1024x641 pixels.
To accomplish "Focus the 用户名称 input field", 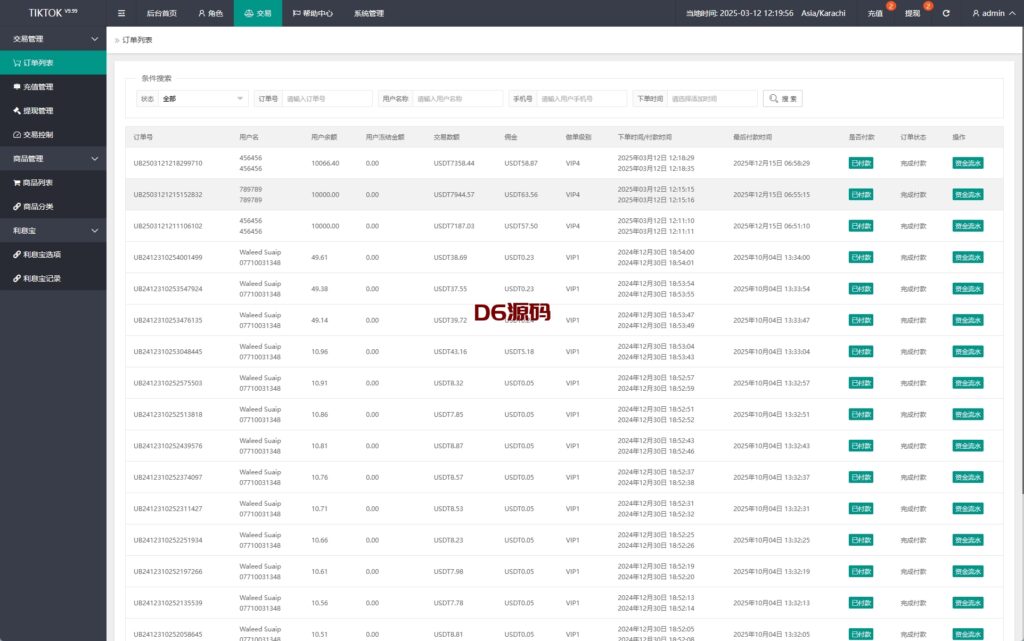I will pyautogui.click(x=457, y=99).
